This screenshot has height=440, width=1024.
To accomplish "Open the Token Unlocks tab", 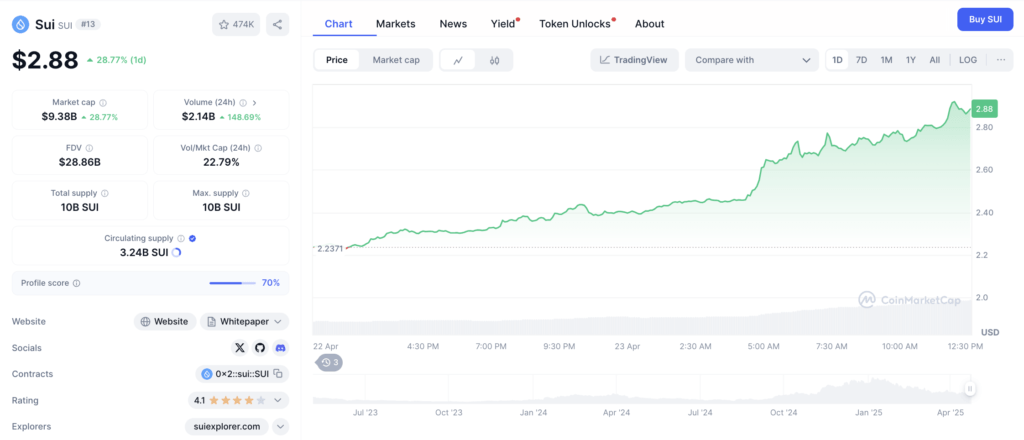I will tap(575, 24).
